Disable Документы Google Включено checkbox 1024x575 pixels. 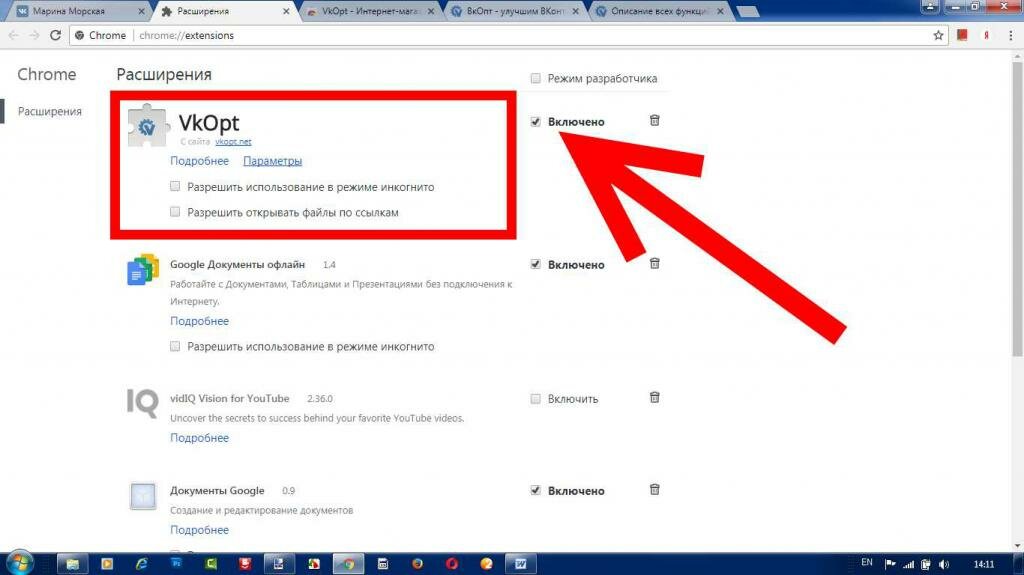536,490
